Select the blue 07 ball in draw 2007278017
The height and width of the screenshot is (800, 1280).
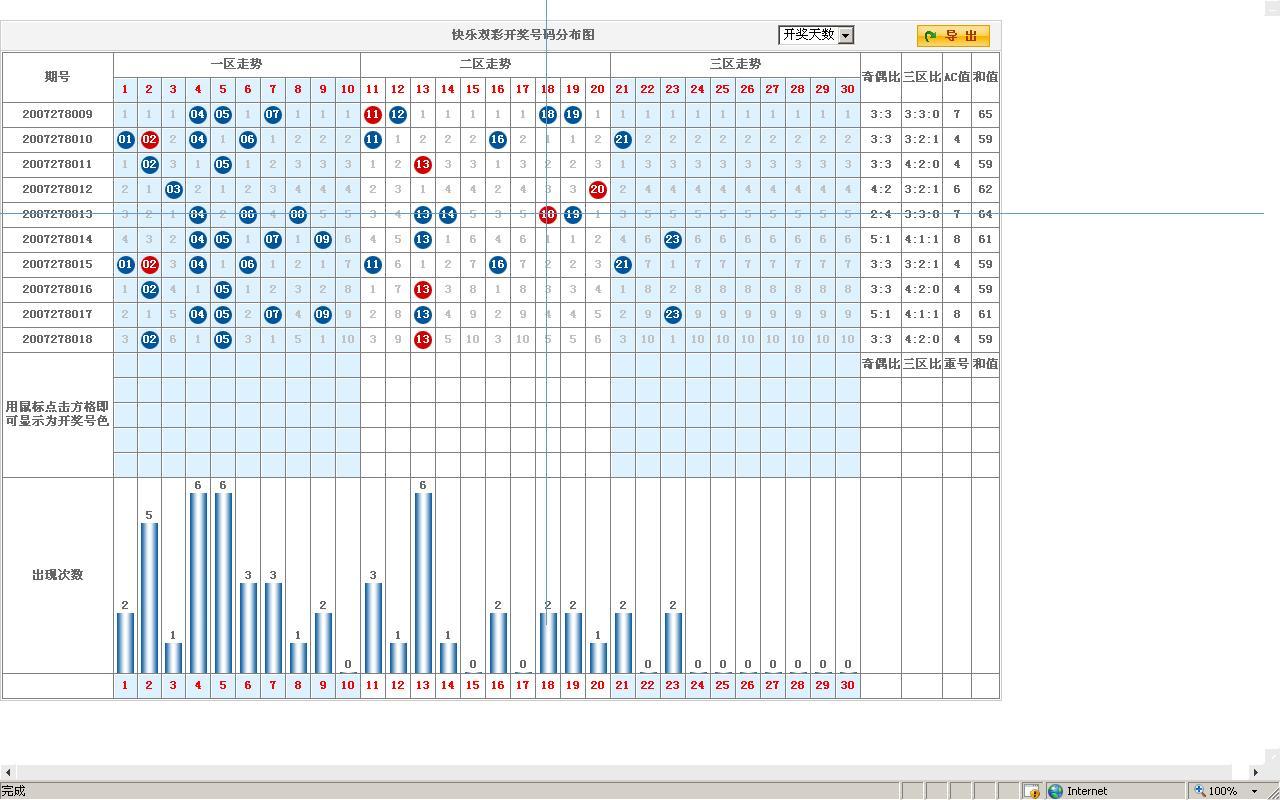click(273, 315)
